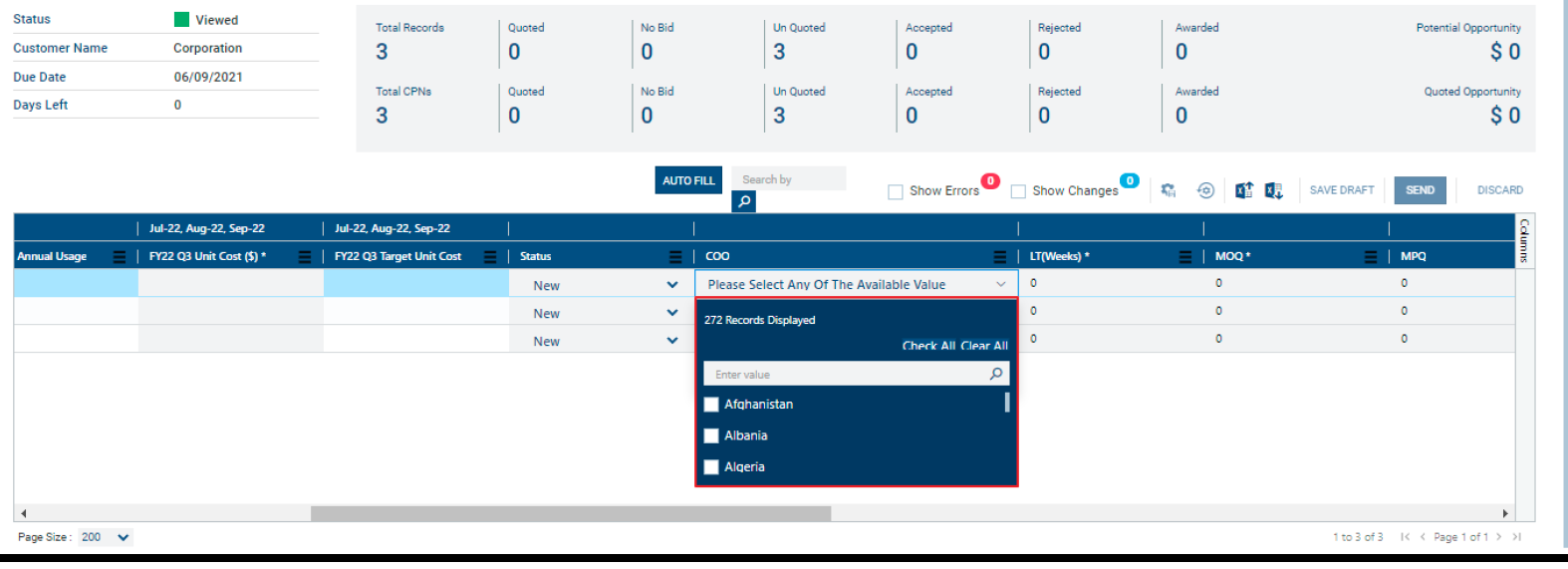1568x569 pixels.
Task: Check the Albania option
Action: click(711, 435)
